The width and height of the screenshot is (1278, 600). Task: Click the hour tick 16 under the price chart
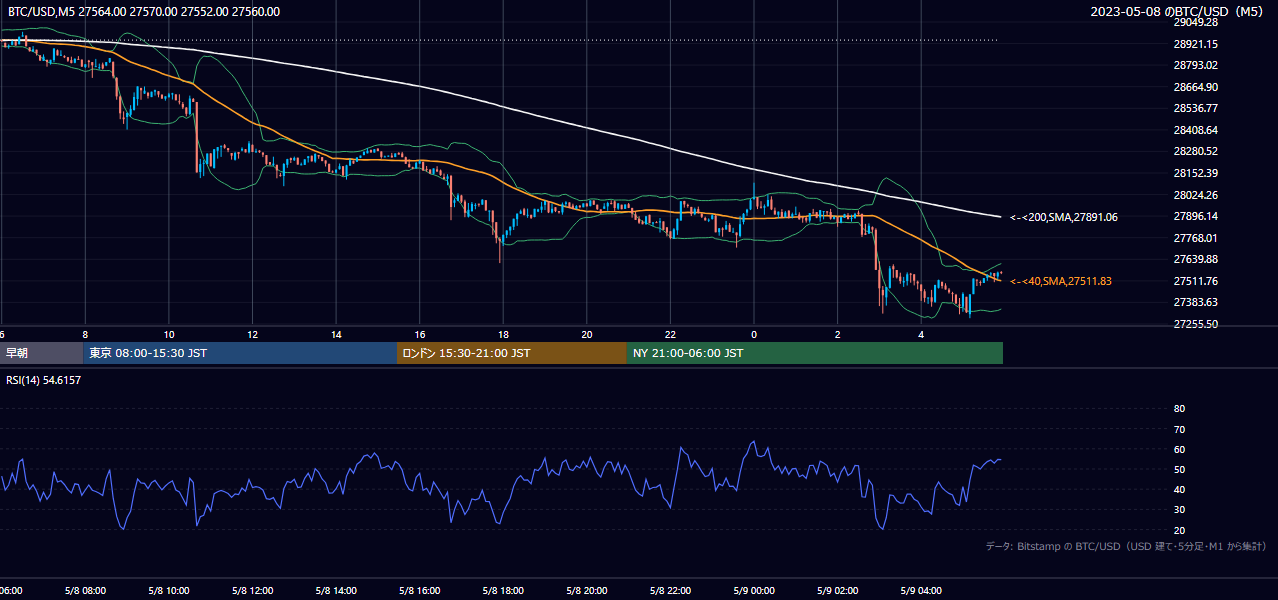420,334
